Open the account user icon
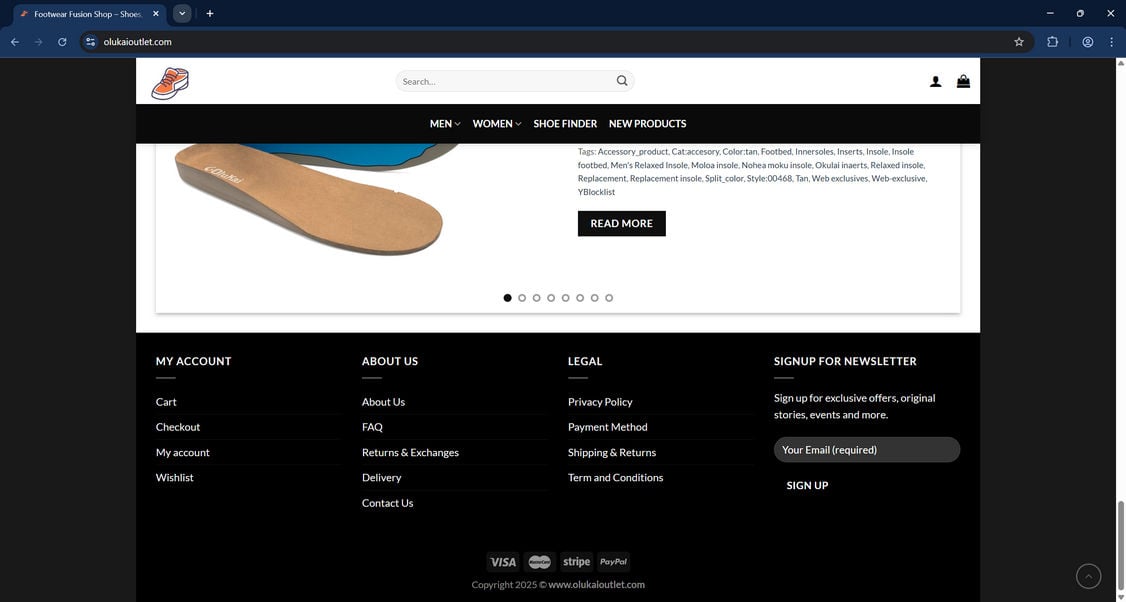The image size is (1126, 602). click(935, 82)
